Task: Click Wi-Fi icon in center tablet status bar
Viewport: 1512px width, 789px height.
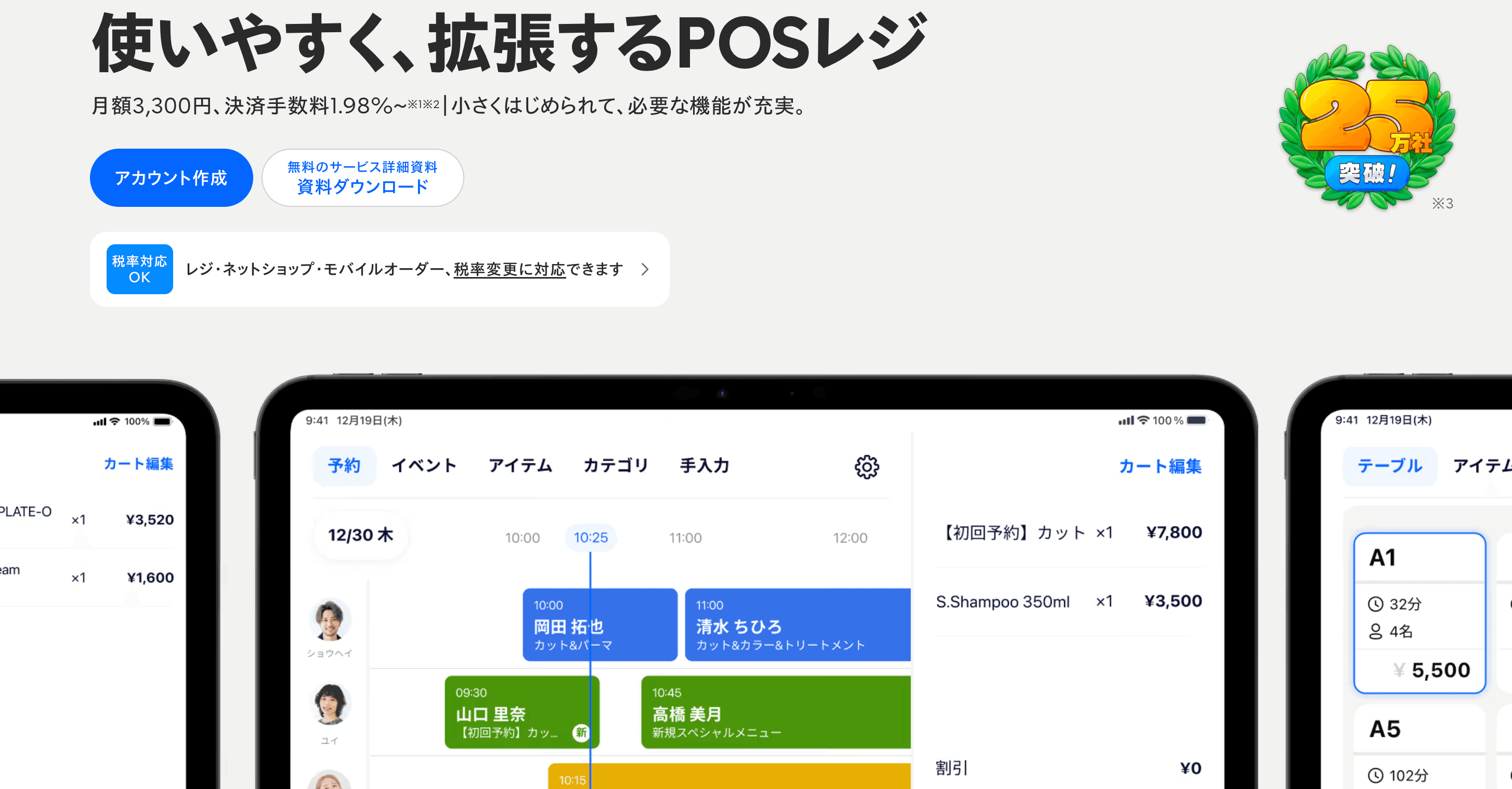Action: pos(1143,420)
